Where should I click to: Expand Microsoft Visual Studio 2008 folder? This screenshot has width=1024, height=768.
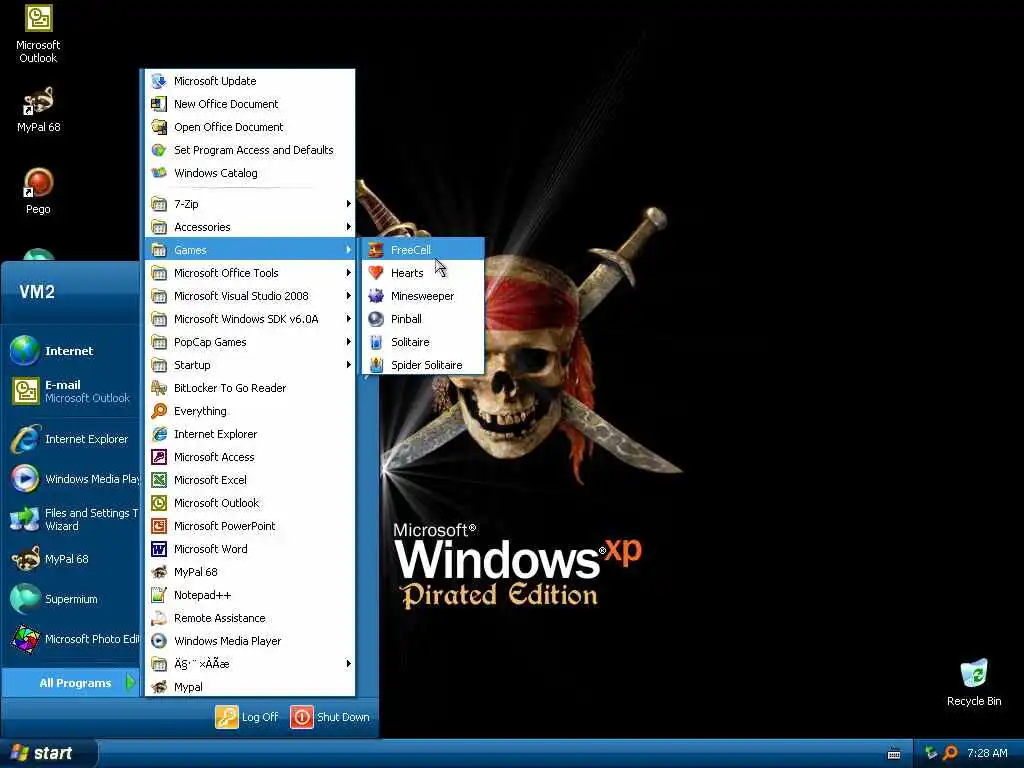point(250,296)
